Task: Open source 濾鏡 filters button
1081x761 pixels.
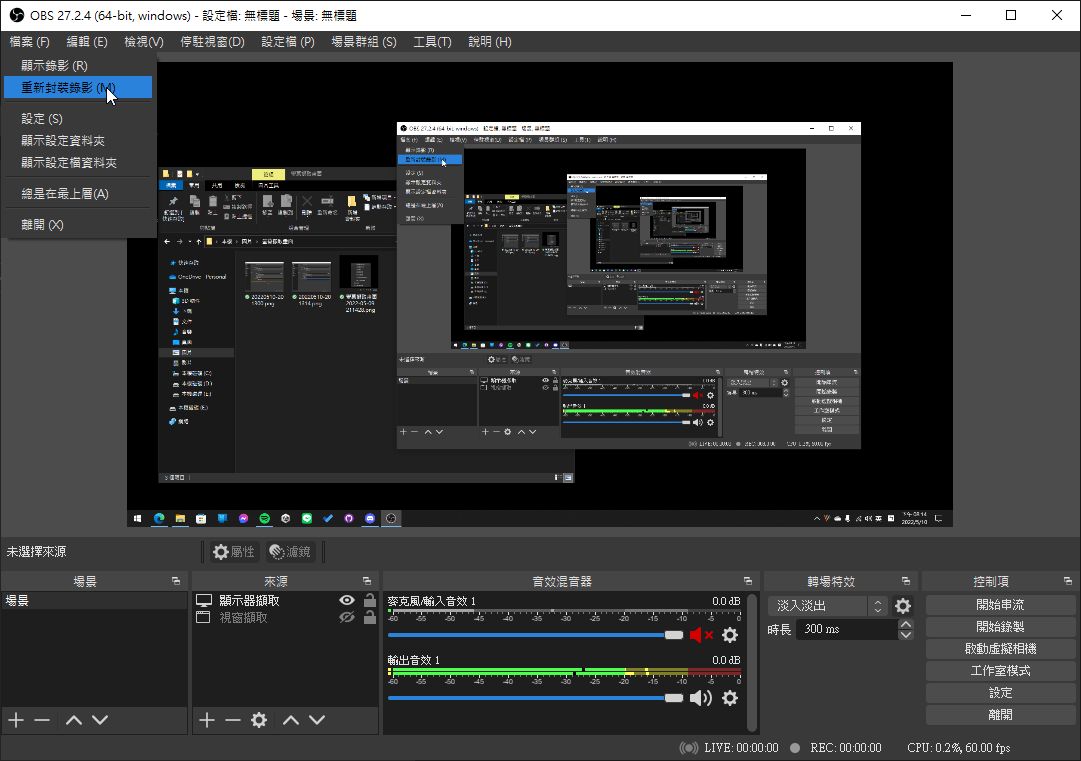Action: click(290, 551)
